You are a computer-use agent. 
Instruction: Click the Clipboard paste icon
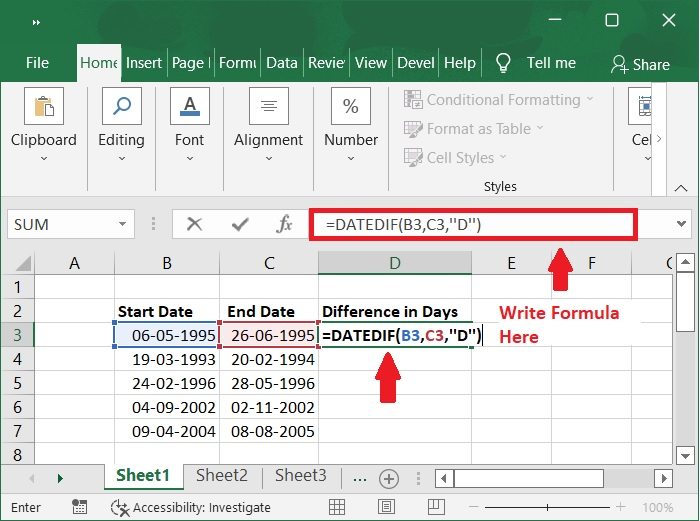click(x=43, y=106)
